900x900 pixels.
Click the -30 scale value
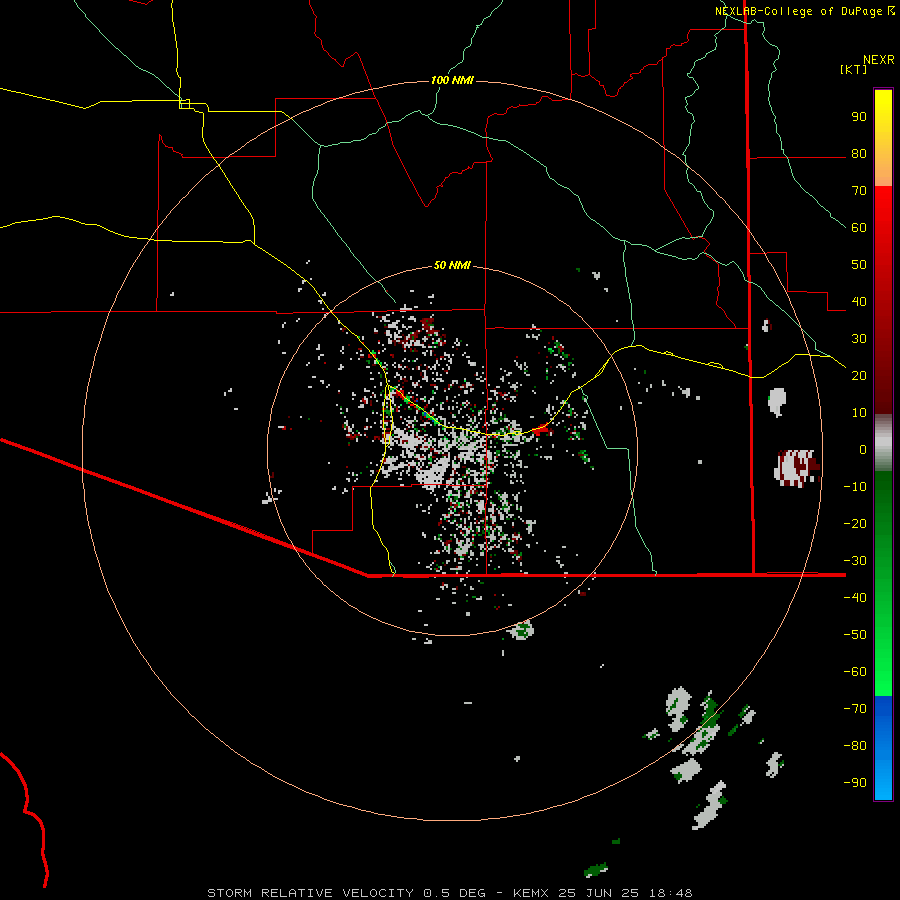[855, 561]
